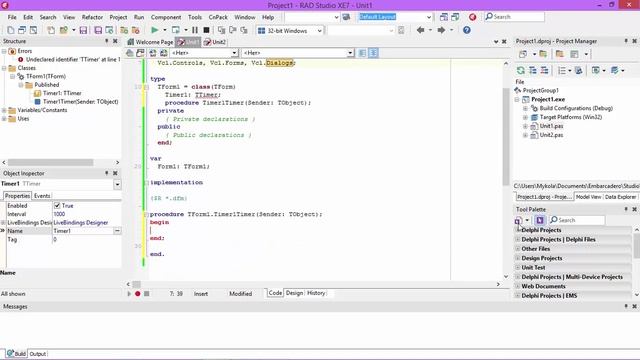Open the Output tab in Messages
Viewport: 640px width, 360px height.
[38, 354]
